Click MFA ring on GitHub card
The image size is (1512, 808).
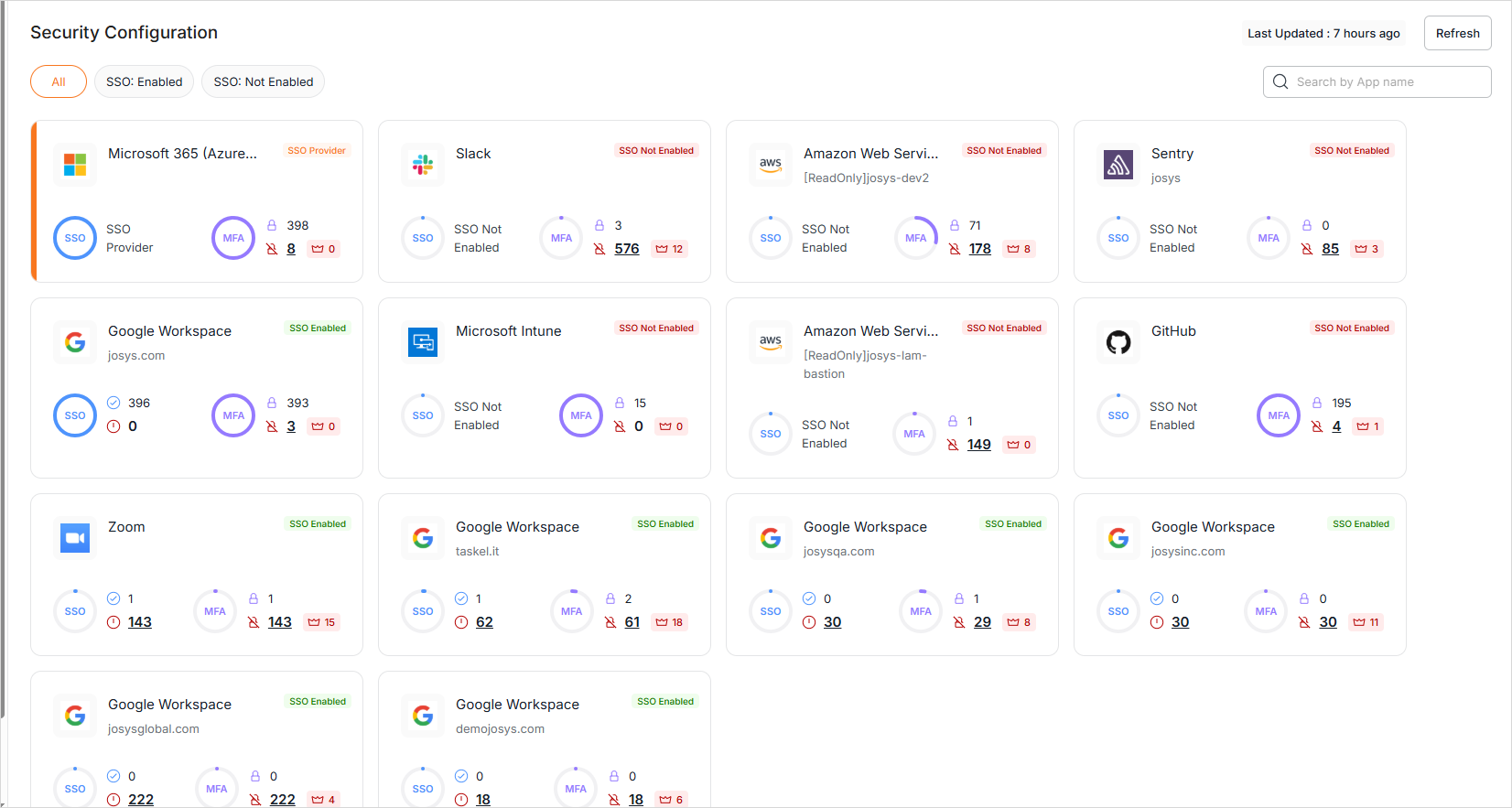pyautogui.click(x=1279, y=415)
